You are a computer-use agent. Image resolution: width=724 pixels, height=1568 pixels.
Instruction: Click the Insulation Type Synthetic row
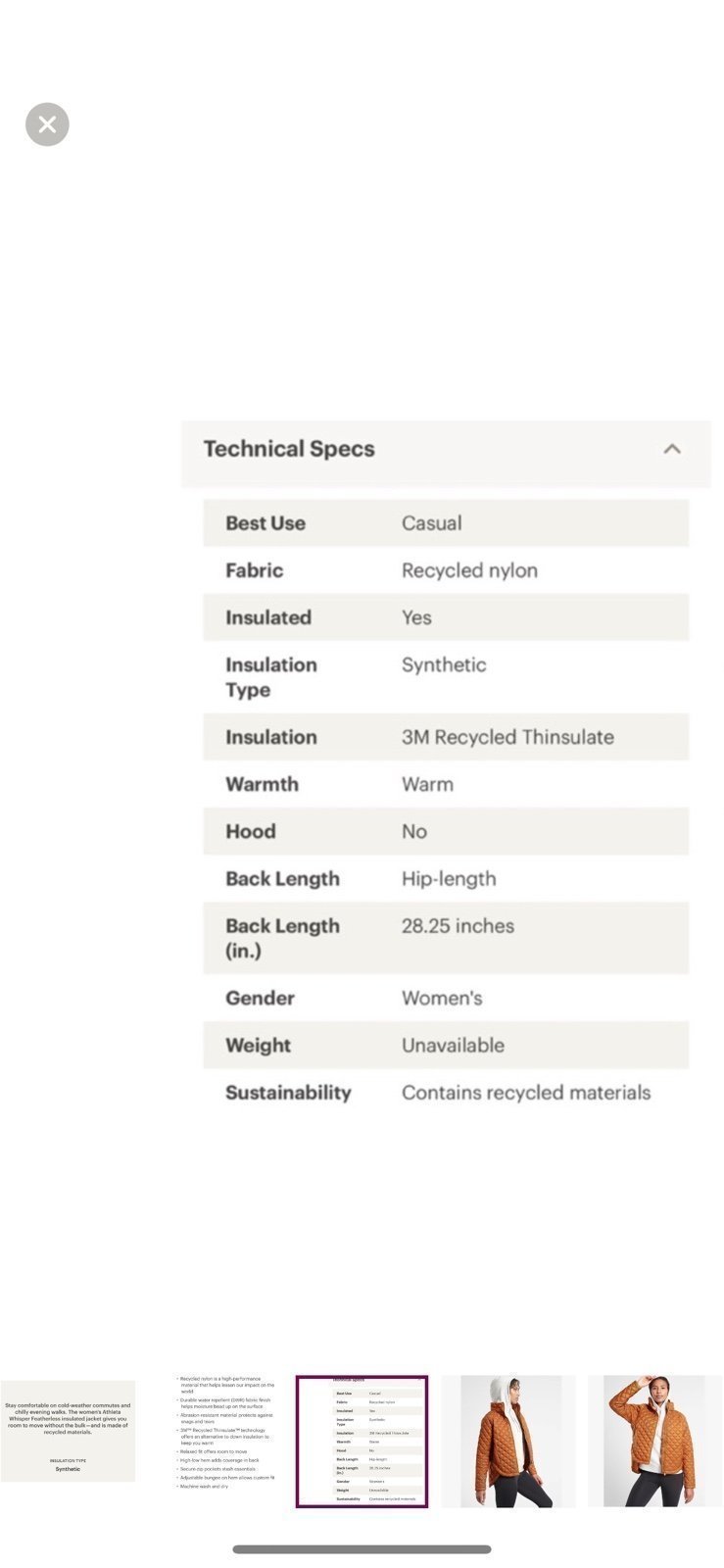(446, 677)
